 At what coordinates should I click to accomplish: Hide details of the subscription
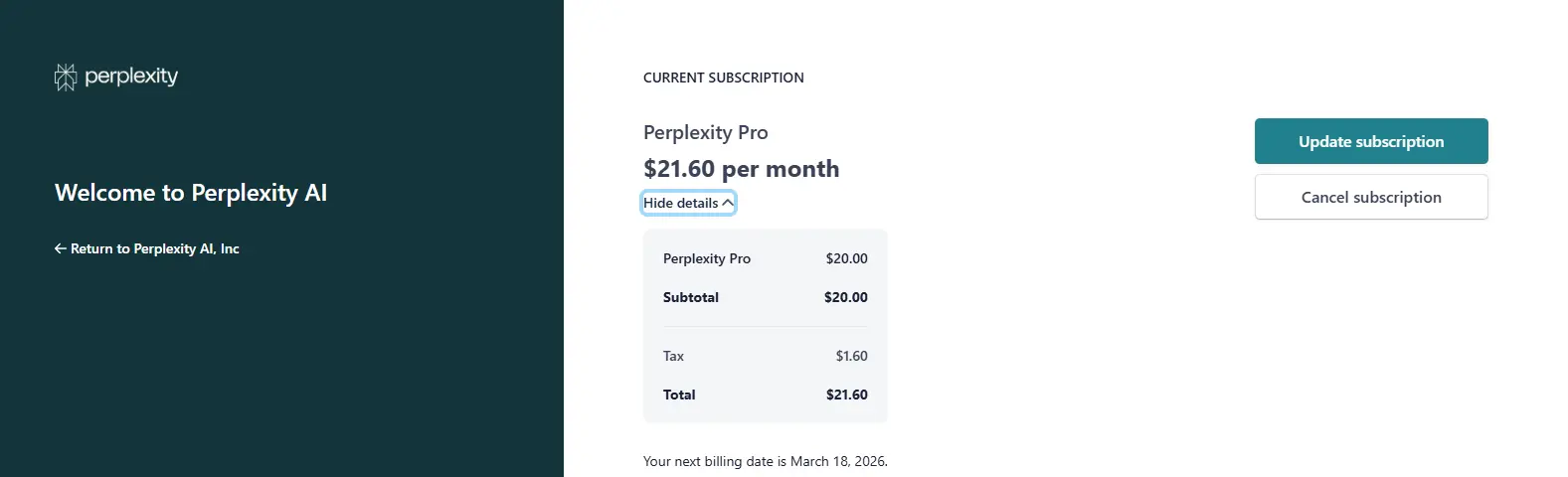[x=688, y=203]
